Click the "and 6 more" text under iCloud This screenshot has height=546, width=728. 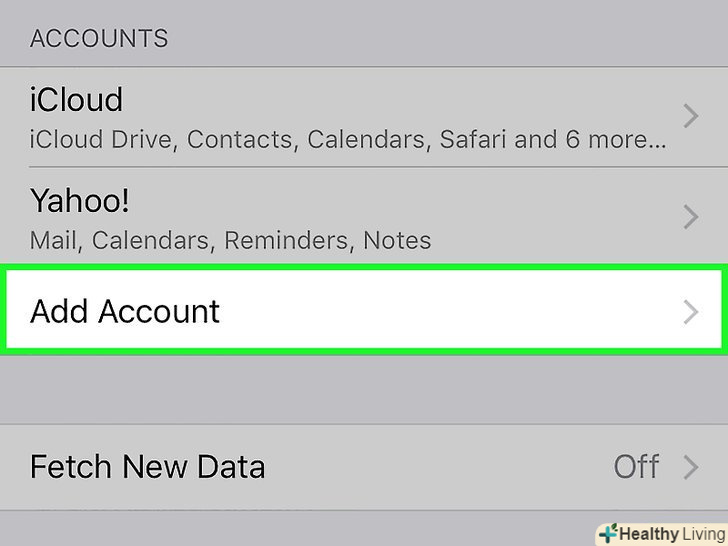[600, 139]
